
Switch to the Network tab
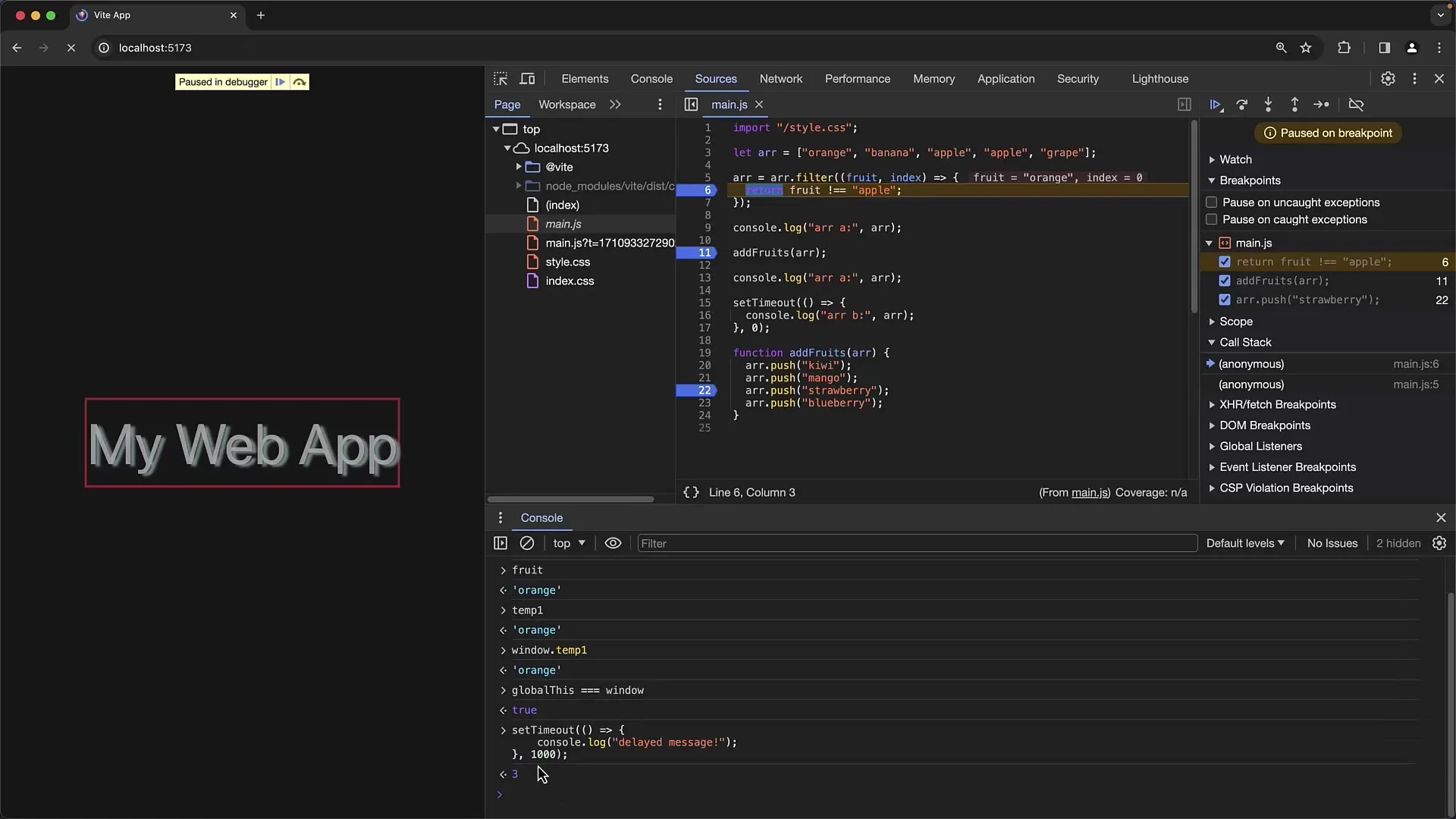click(x=781, y=78)
